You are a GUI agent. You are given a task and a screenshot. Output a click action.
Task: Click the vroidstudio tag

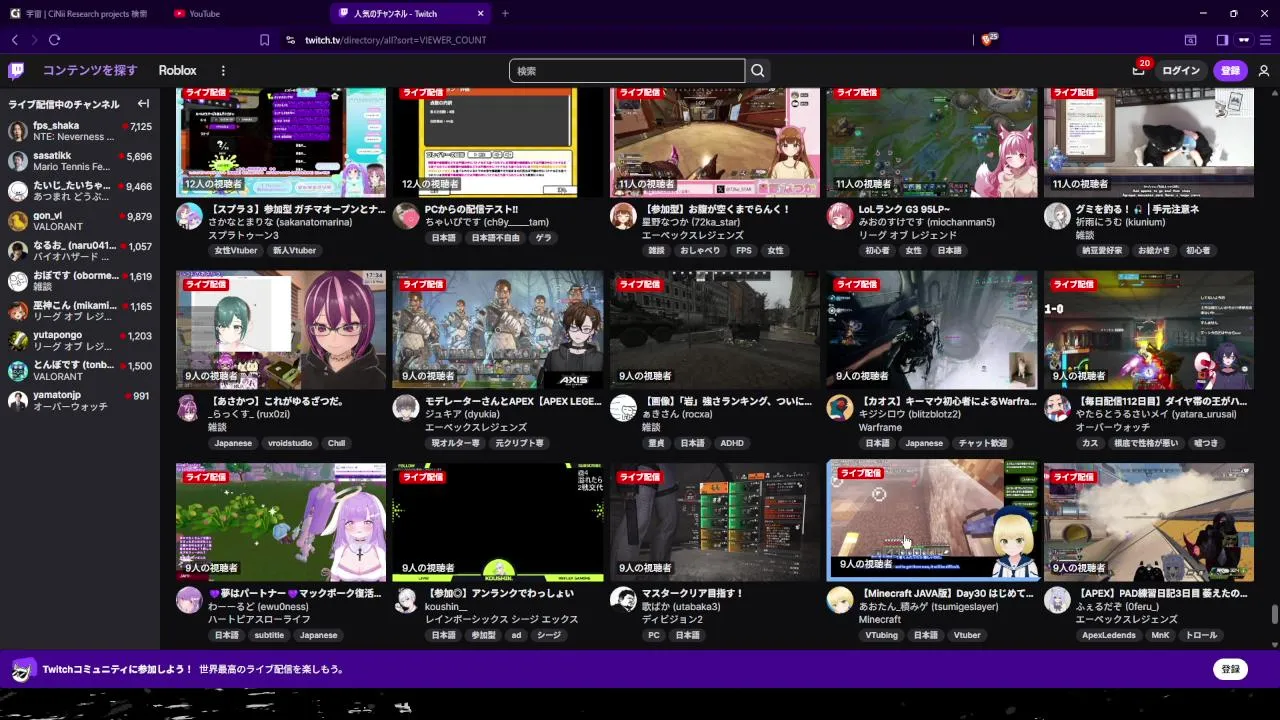coord(290,443)
